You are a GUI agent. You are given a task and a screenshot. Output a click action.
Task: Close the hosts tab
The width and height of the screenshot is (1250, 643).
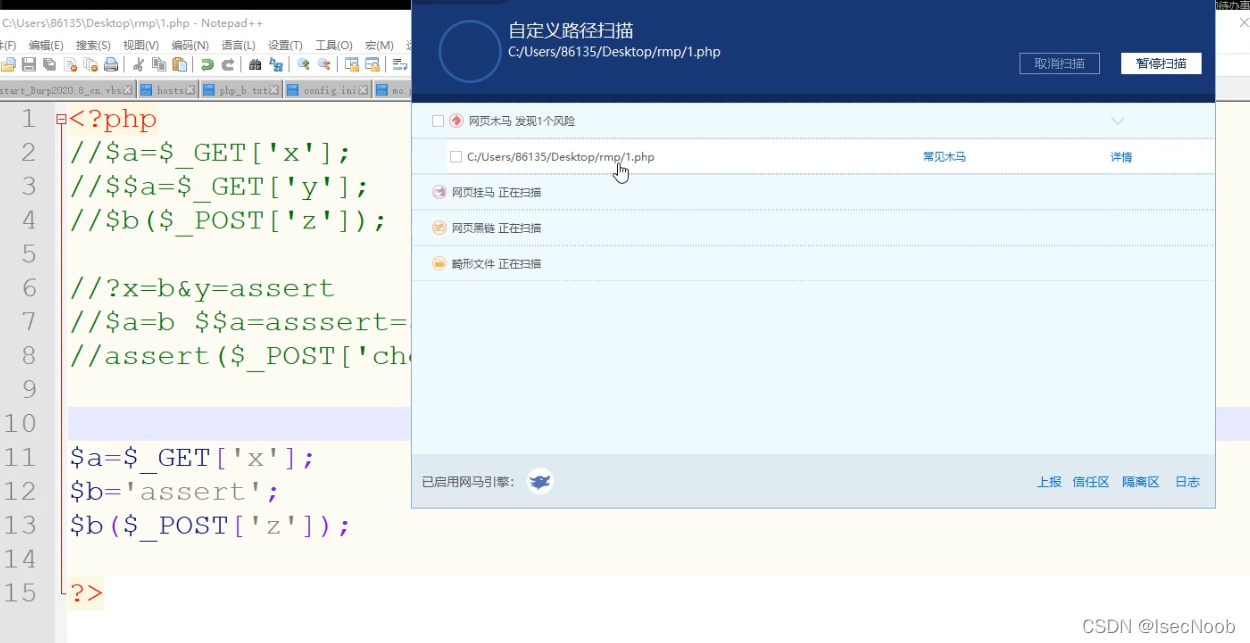tap(191, 90)
